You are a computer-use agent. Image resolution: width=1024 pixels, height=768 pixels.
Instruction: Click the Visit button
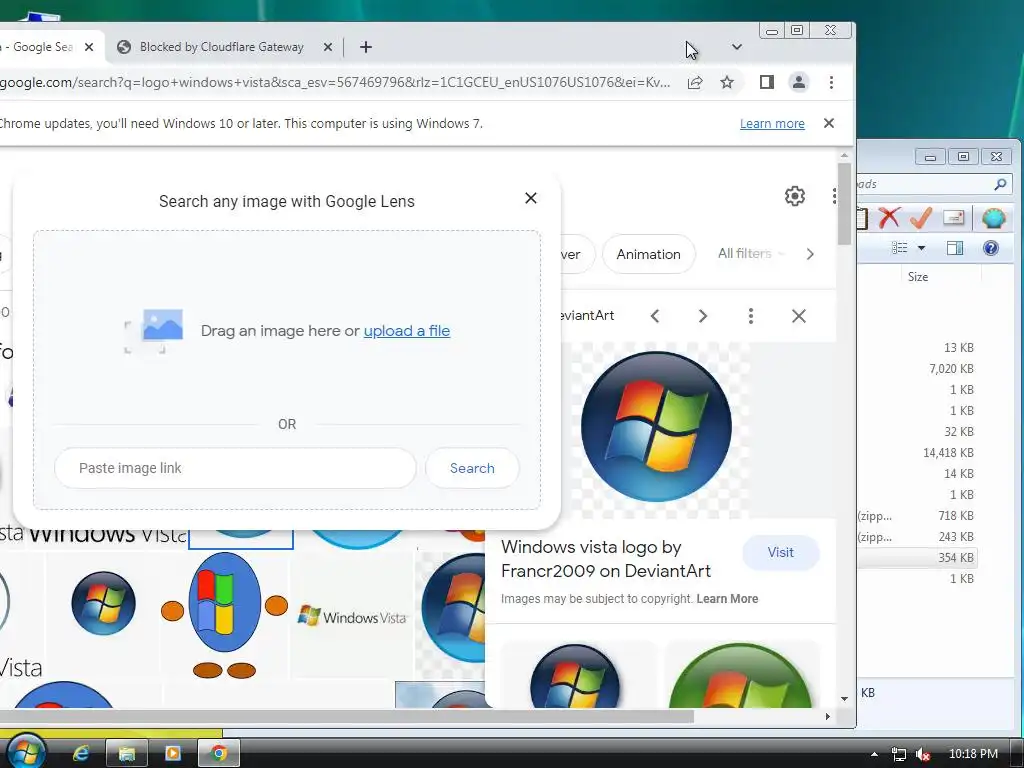point(780,552)
